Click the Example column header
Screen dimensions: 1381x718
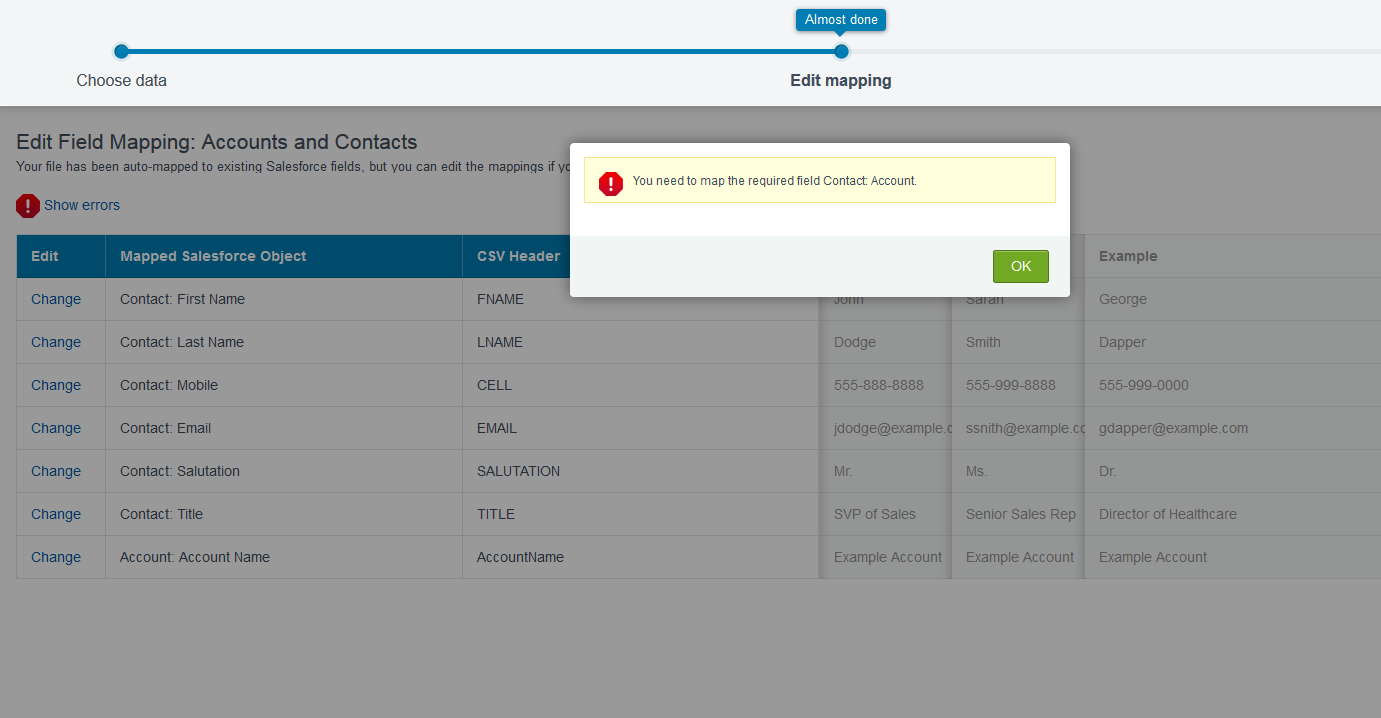coord(1127,256)
